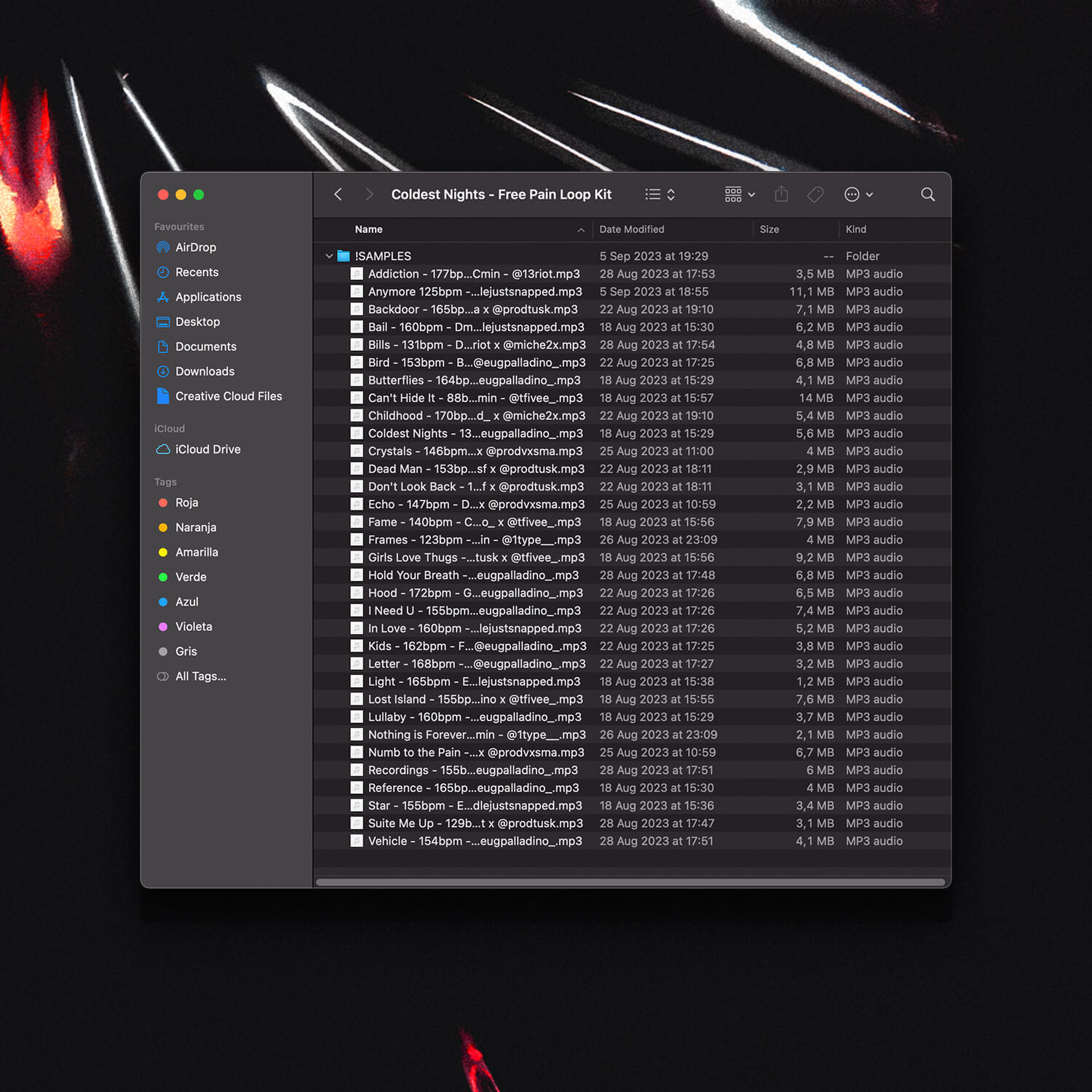Select the Bird 153bpm mp3 file icon
The height and width of the screenshot is (1092, 1092).
coord(357,363)
